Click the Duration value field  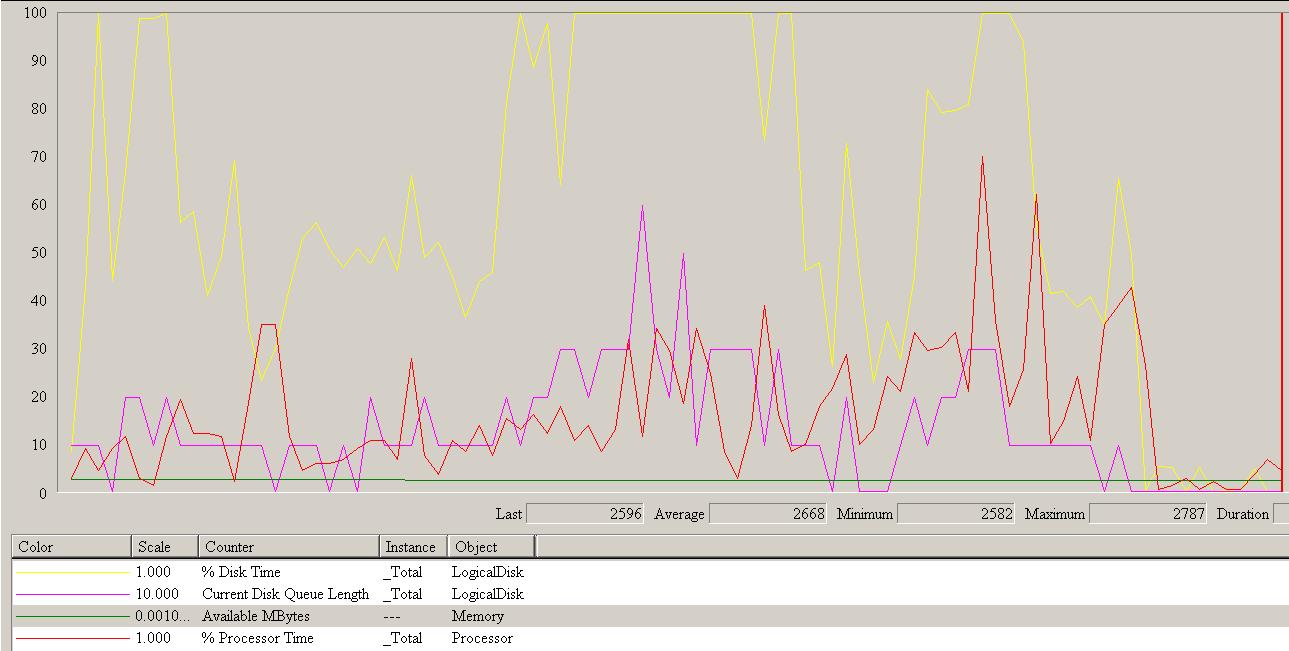coord(1280,514)
